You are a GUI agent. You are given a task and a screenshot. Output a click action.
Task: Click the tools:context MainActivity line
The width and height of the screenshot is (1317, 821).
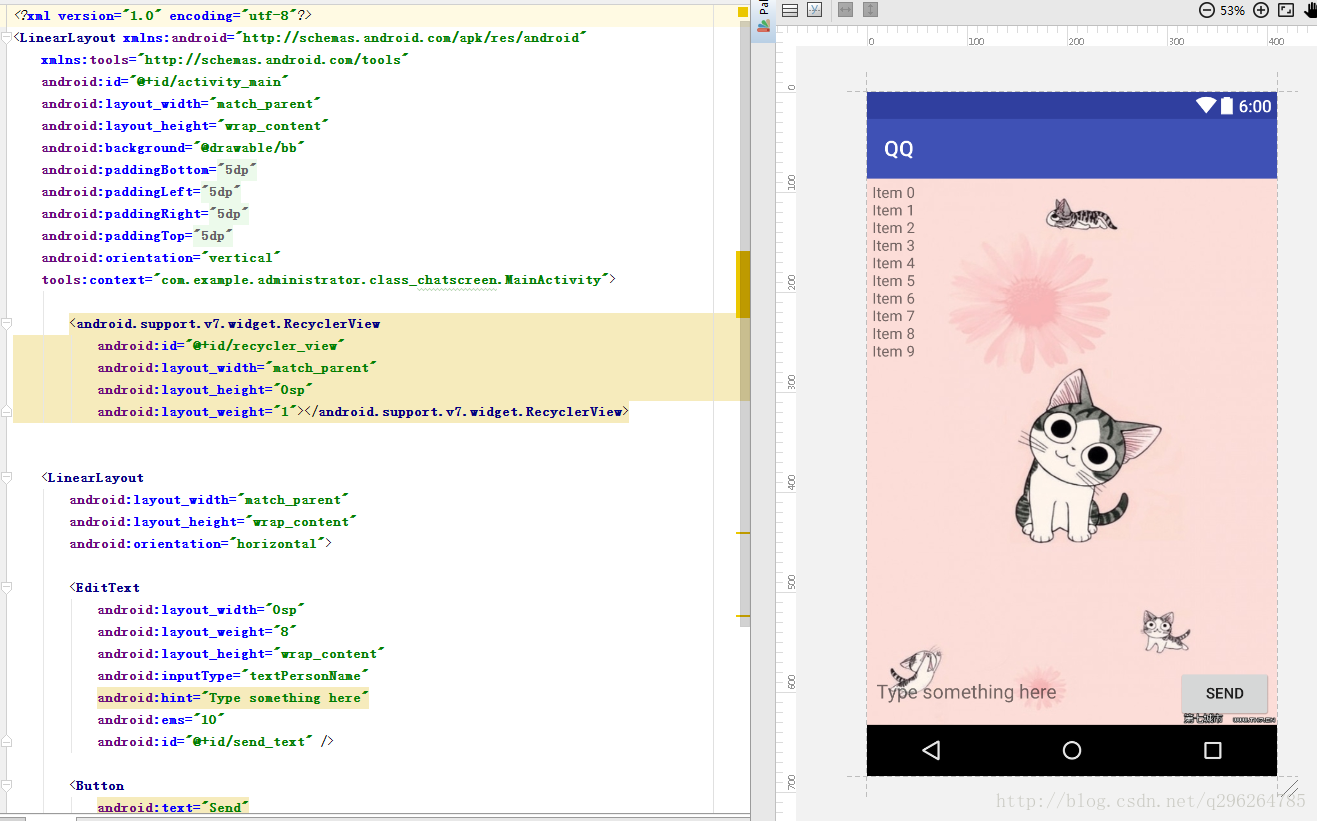pyautogui.click(x=329, y=280)
